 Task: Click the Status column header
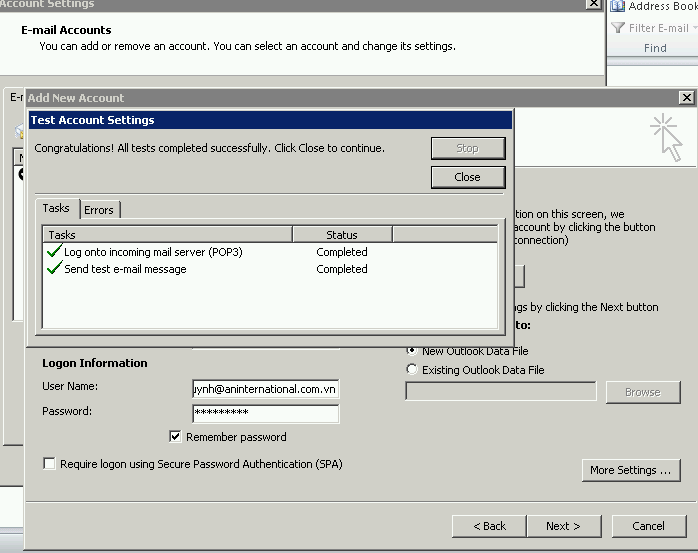pos(342,234)
